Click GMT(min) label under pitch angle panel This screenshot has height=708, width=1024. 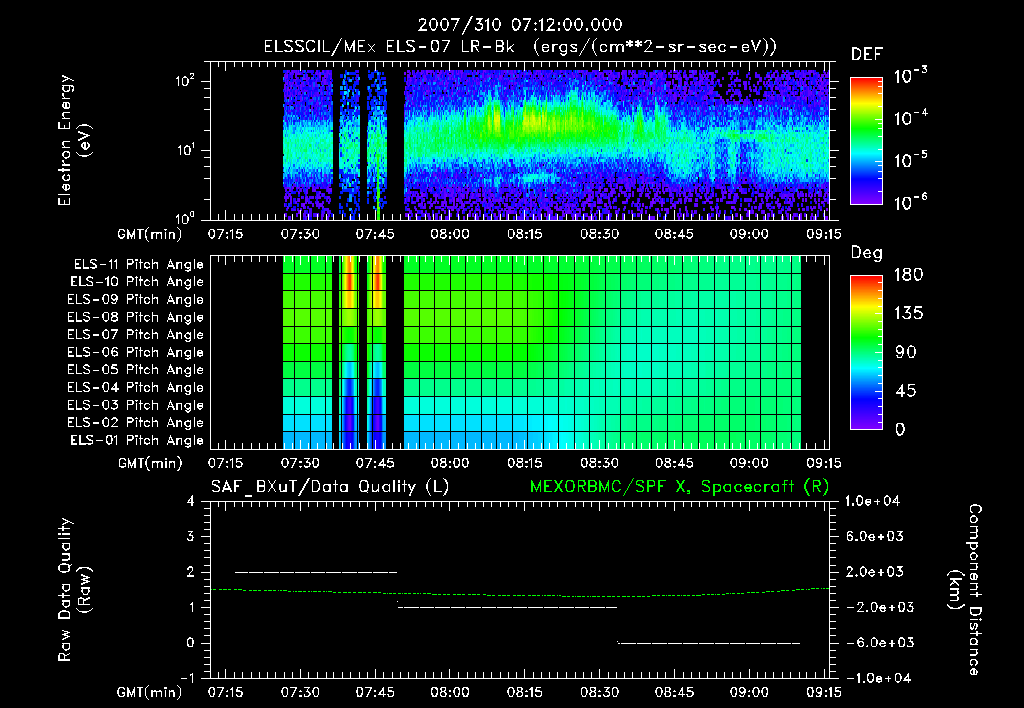click(150, 464)
